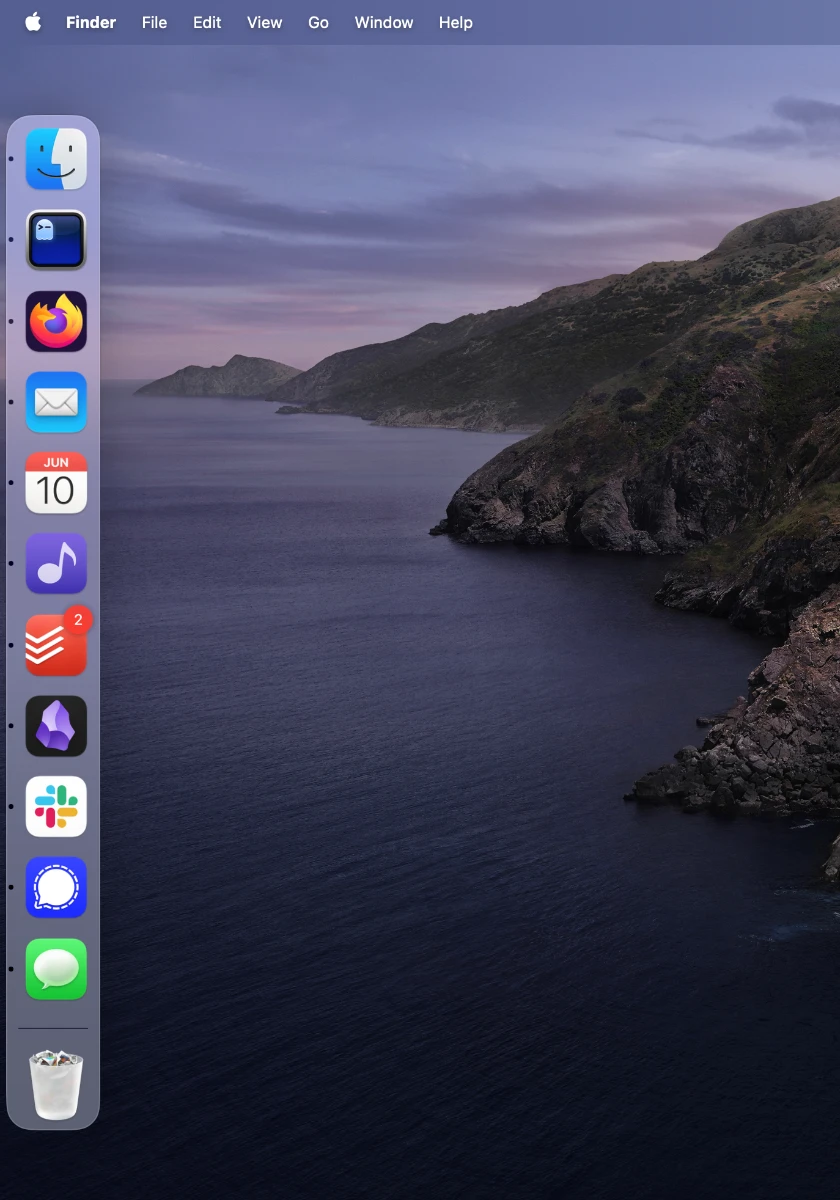Viewport: 840px width, 1200px height.
Task: Open Todoist with 2 badge
Action: pos(56,645)
